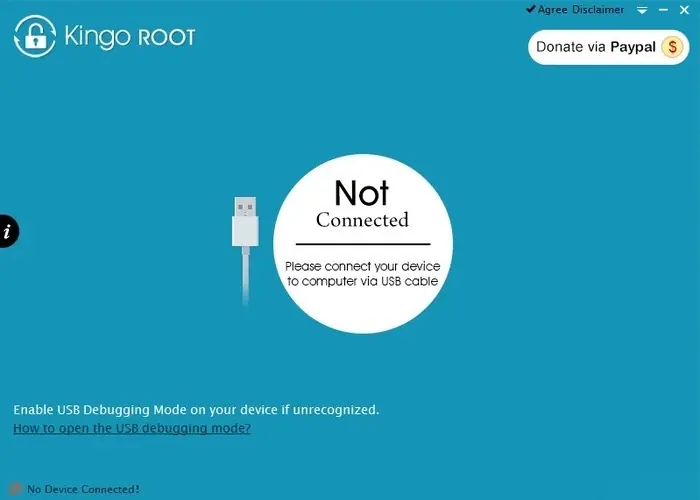Click the large "Not" heading in circle
This screenshot has height=500, width=700.
click(362, 193)
